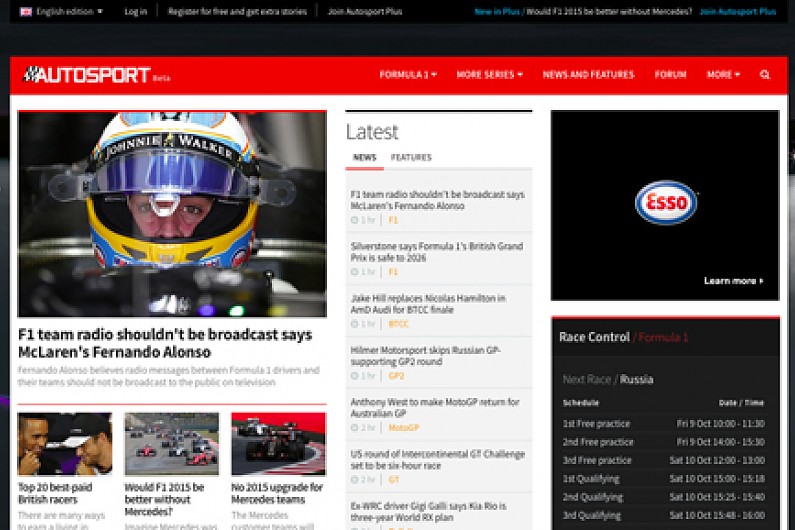
Task: Open headline 'F1 team radio shouldn't be broadcast'
Action: tap(165, 343)
